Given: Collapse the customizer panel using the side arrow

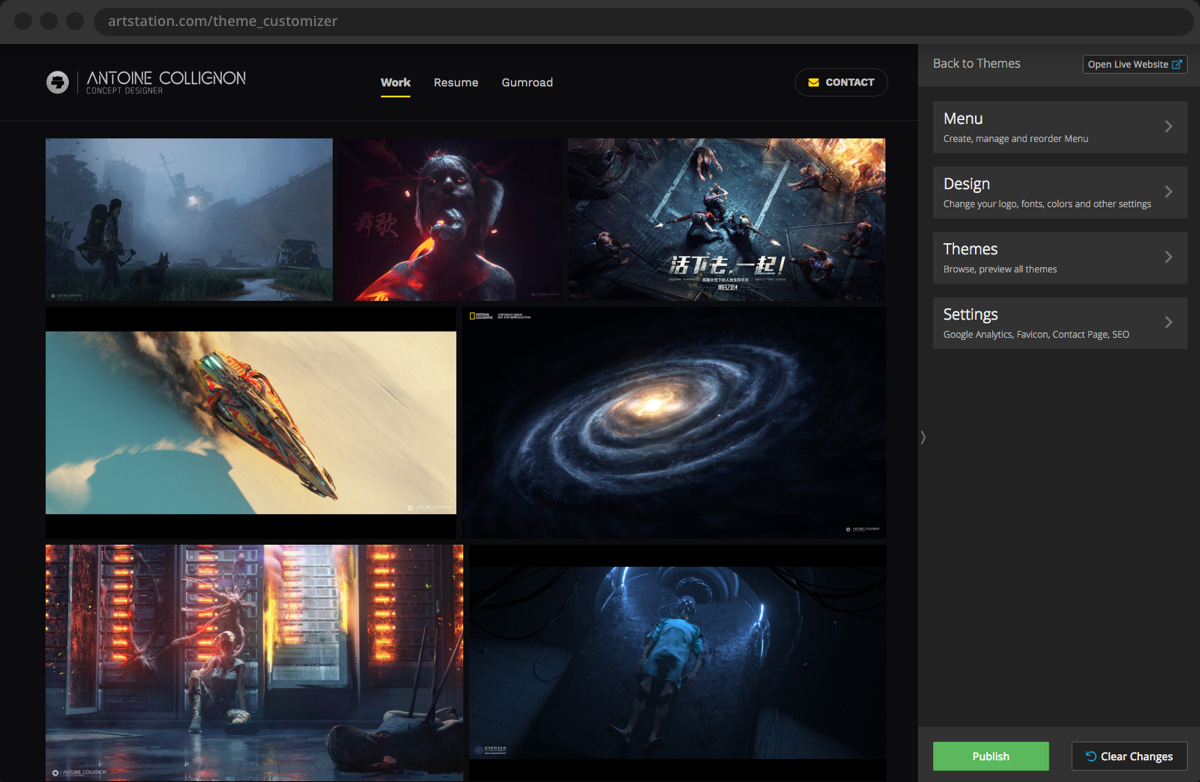Looking at the screenshot, I should click(922, 437).
